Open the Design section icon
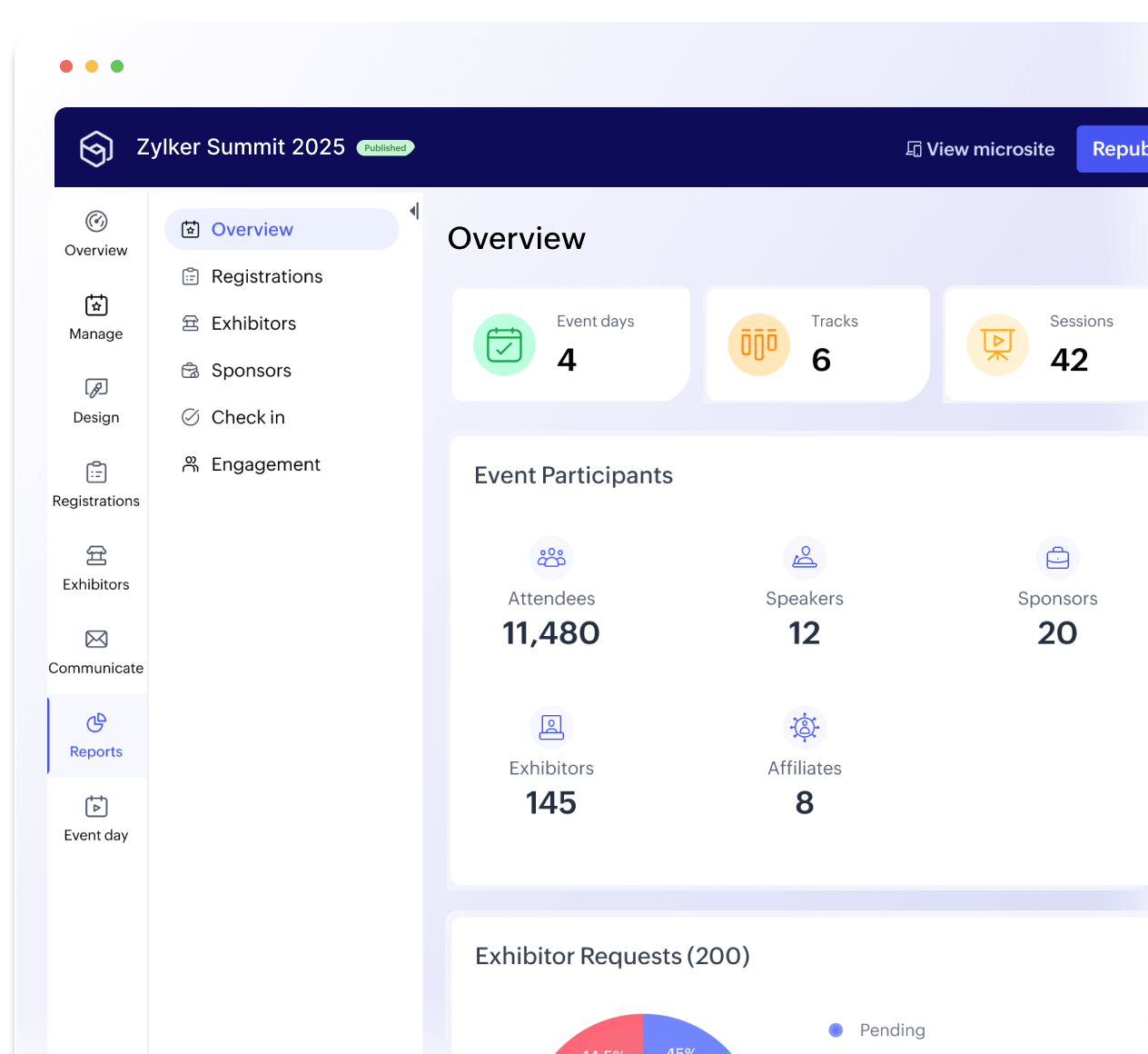Screen dimensions: 1148x1054 tap(96, 389)
